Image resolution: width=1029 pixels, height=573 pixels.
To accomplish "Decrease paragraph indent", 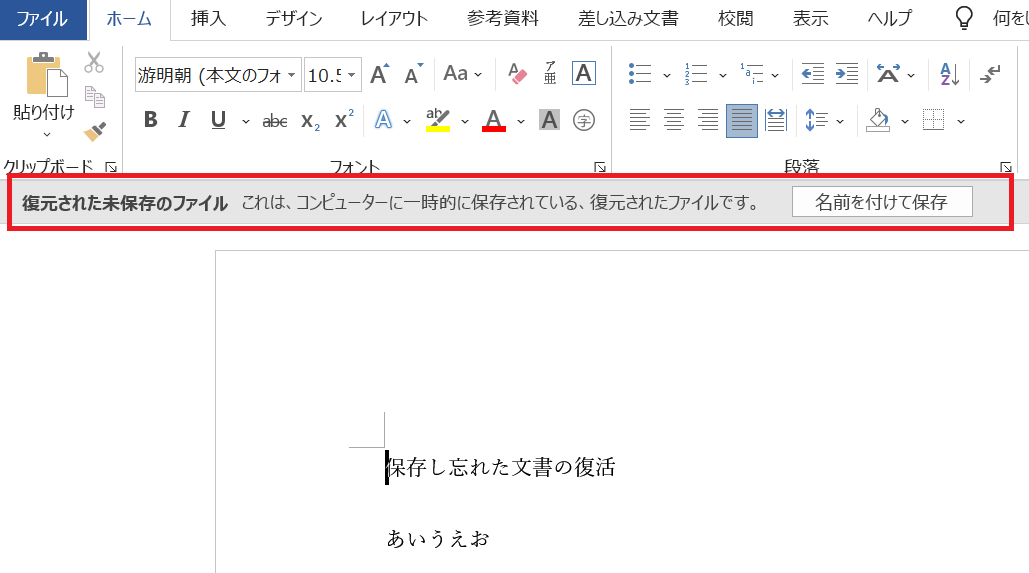I will (x=812, y=74).
